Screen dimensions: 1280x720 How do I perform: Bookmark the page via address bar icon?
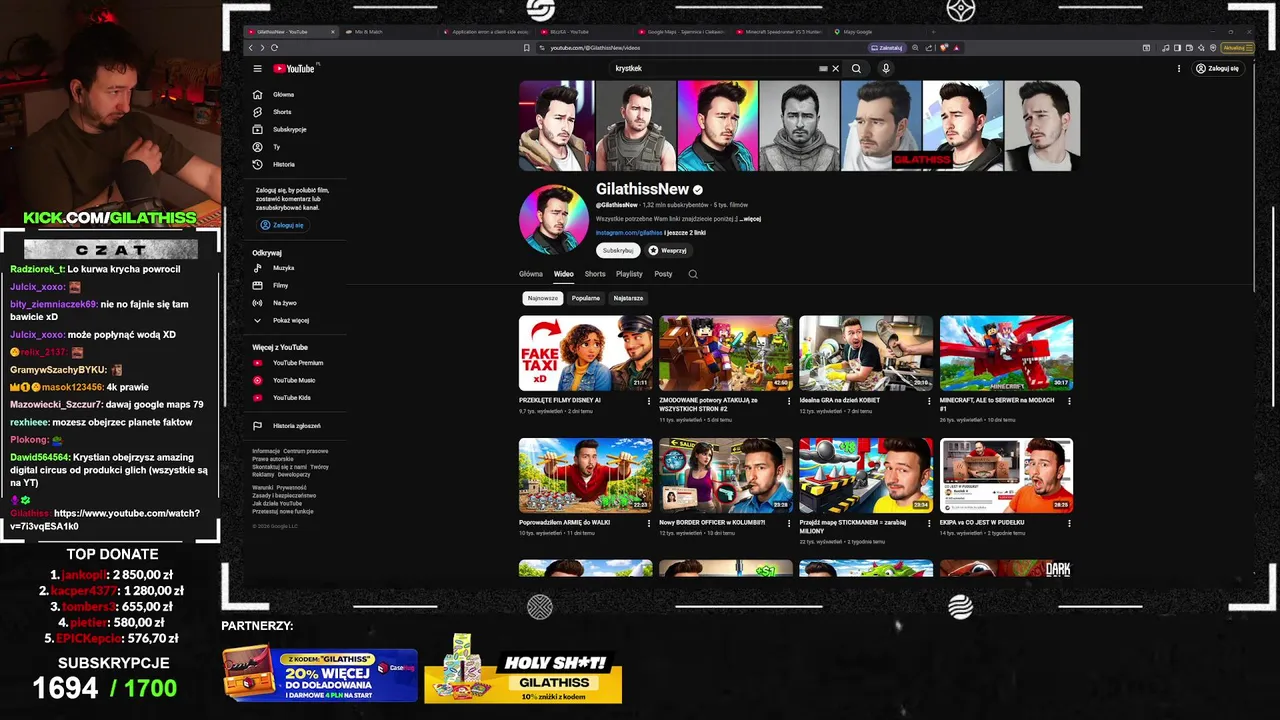click(x=526, y=48)
